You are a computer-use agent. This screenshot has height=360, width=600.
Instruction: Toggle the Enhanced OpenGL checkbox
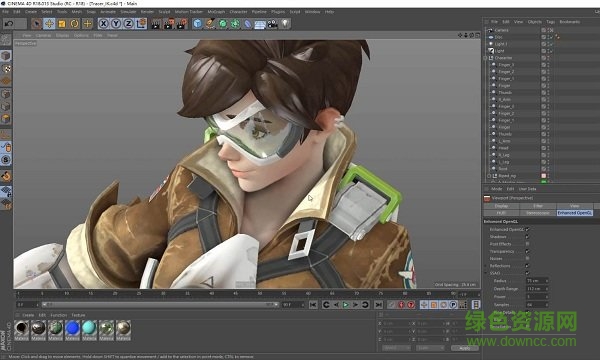[527, 230]
